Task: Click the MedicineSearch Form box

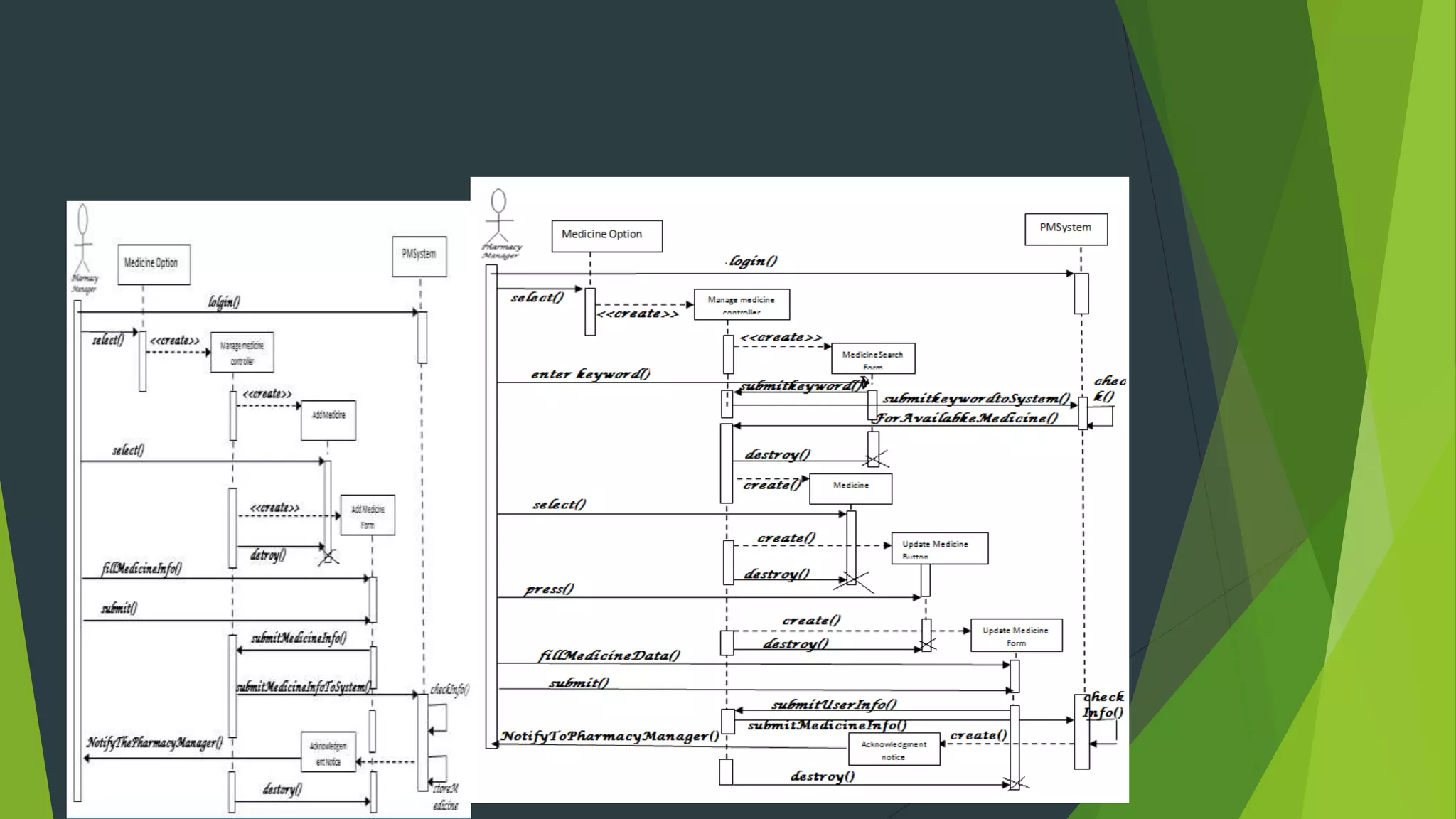Action: 873,358
